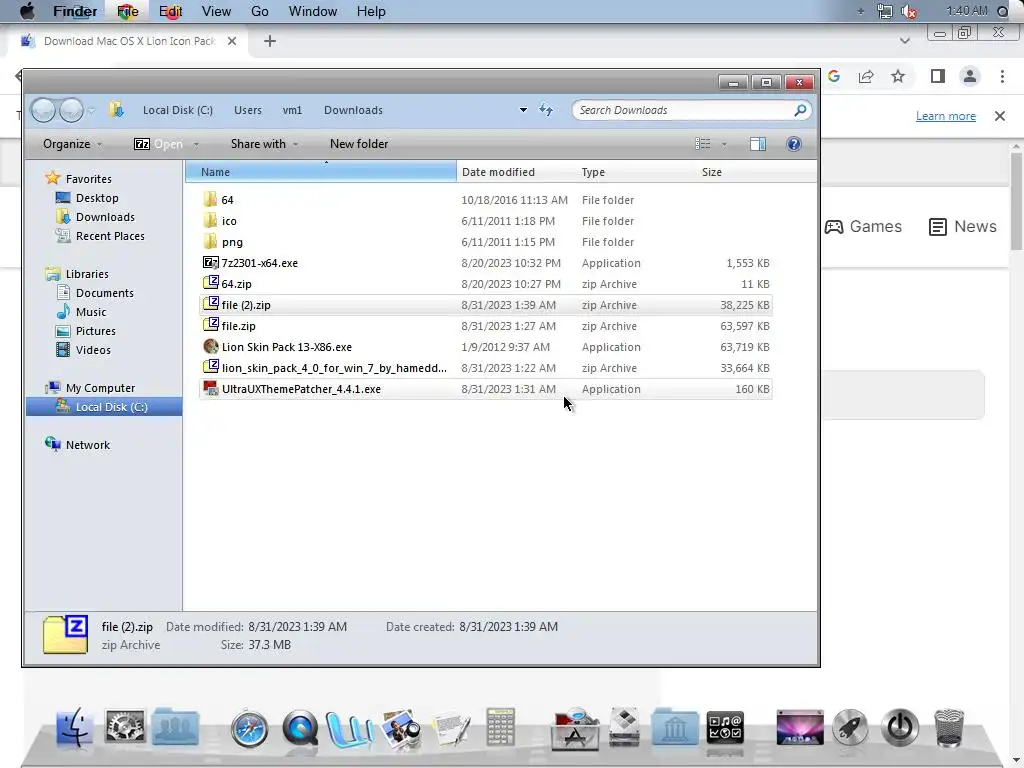1024x768 pixels.
Task: Open the desktop wallpaper icon in dock
Action: pos(800,728)
